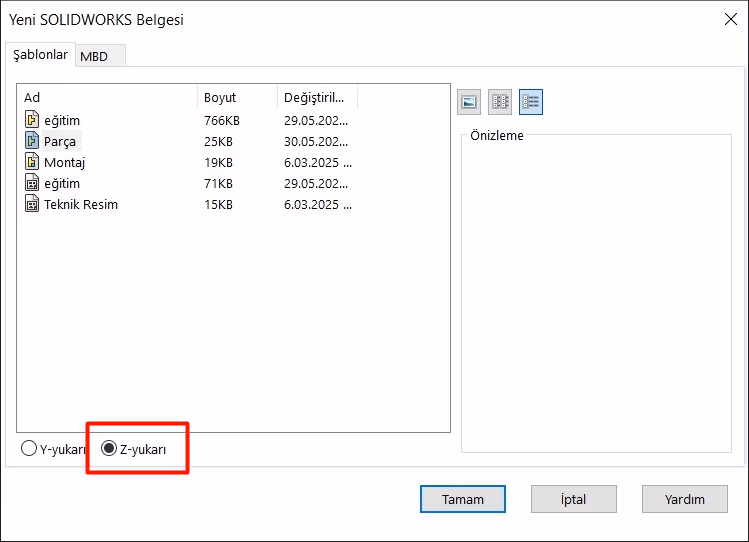
Task: Sort templates by the Ad column header
Action: [107, 97]
